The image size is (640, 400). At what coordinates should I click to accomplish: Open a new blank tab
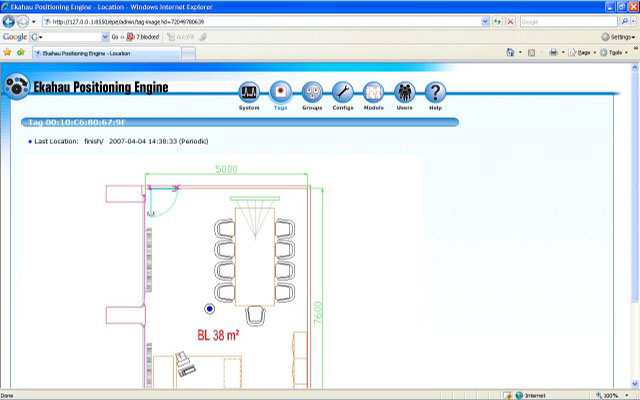pyautogui.click(x=188, y=53)
